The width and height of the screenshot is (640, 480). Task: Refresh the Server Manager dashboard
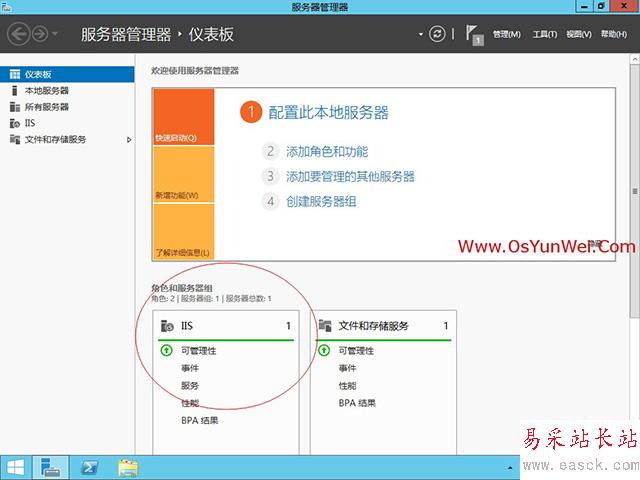(437, 34)
